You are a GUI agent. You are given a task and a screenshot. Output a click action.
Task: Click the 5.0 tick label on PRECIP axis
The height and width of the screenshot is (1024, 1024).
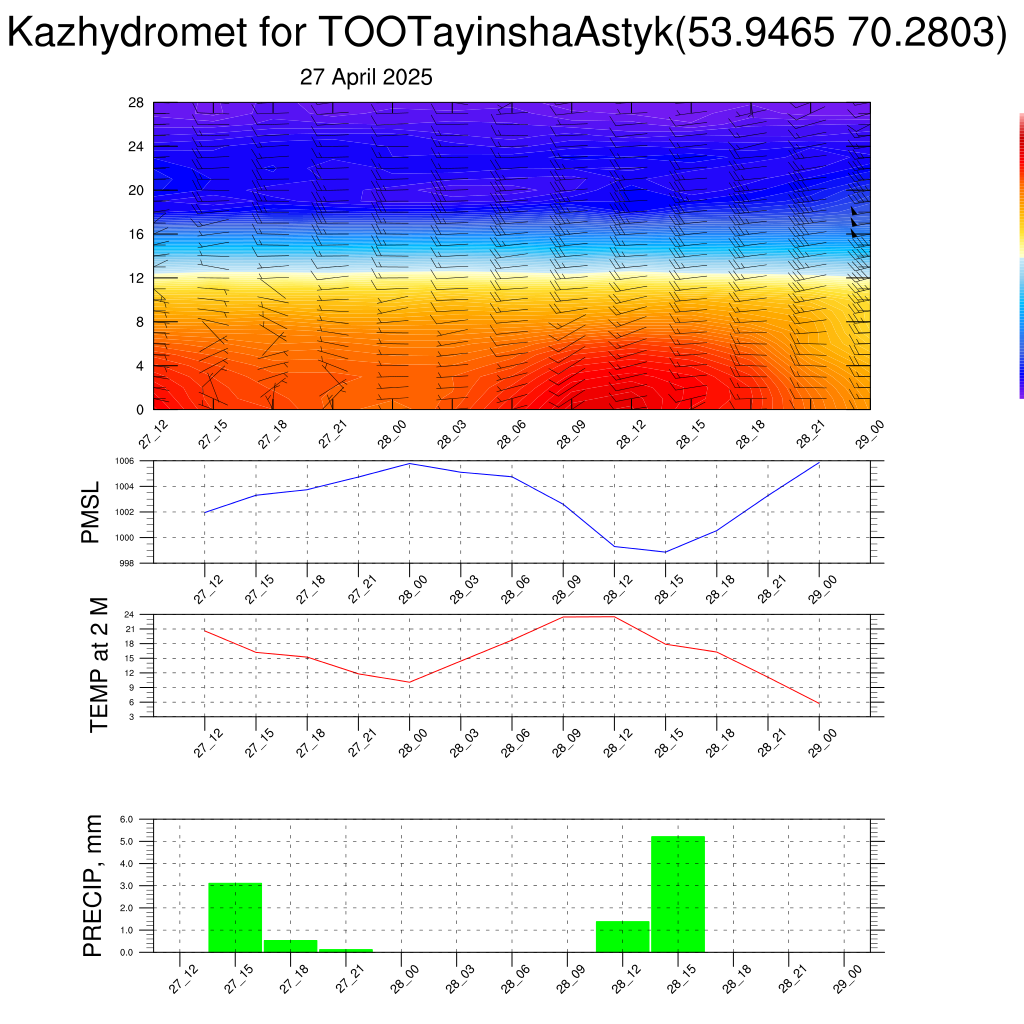click(x=127, y=841)
